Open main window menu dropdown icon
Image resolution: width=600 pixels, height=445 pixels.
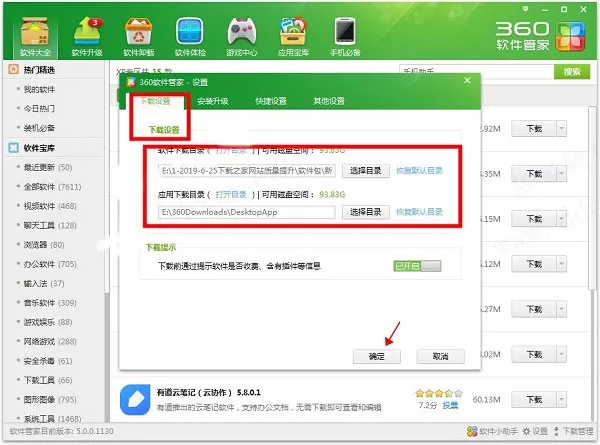[x=525, y=8]
